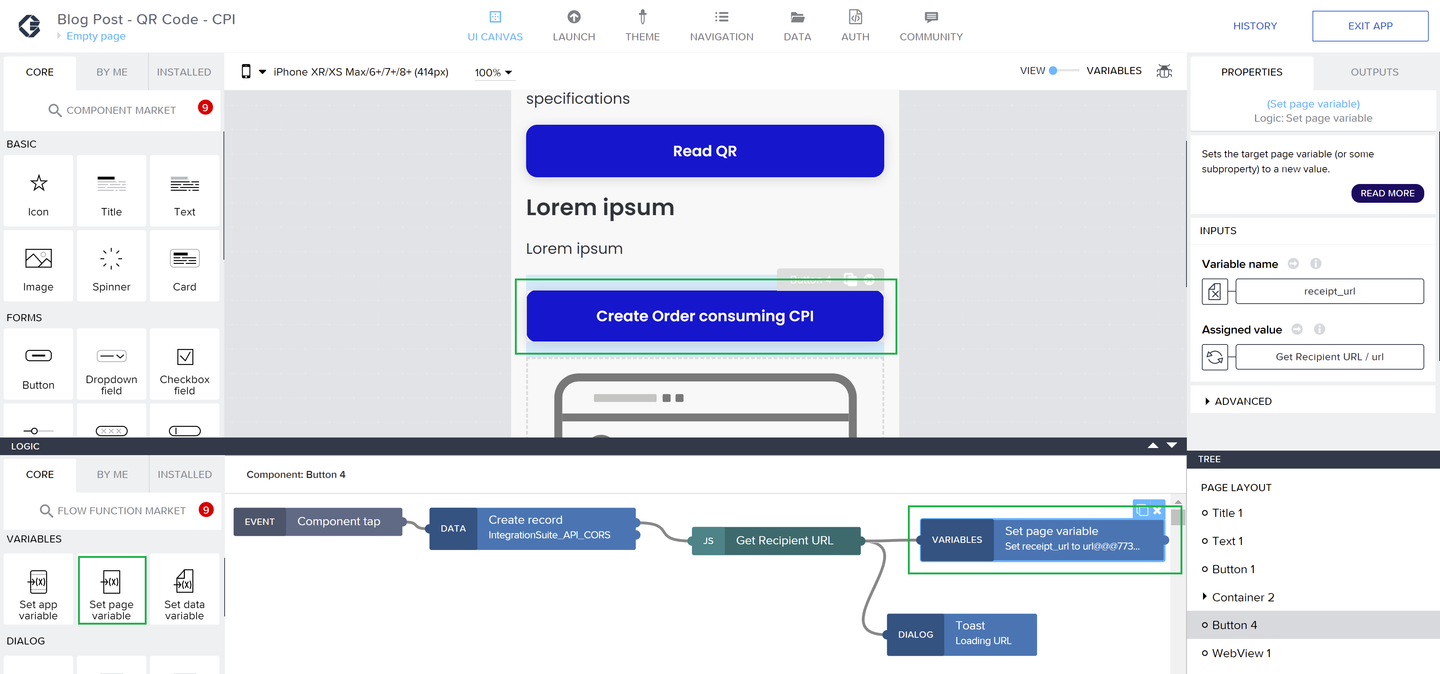Open the zoom 100% dropdown
Screen dimensions: 1440x674
[494, 73]
